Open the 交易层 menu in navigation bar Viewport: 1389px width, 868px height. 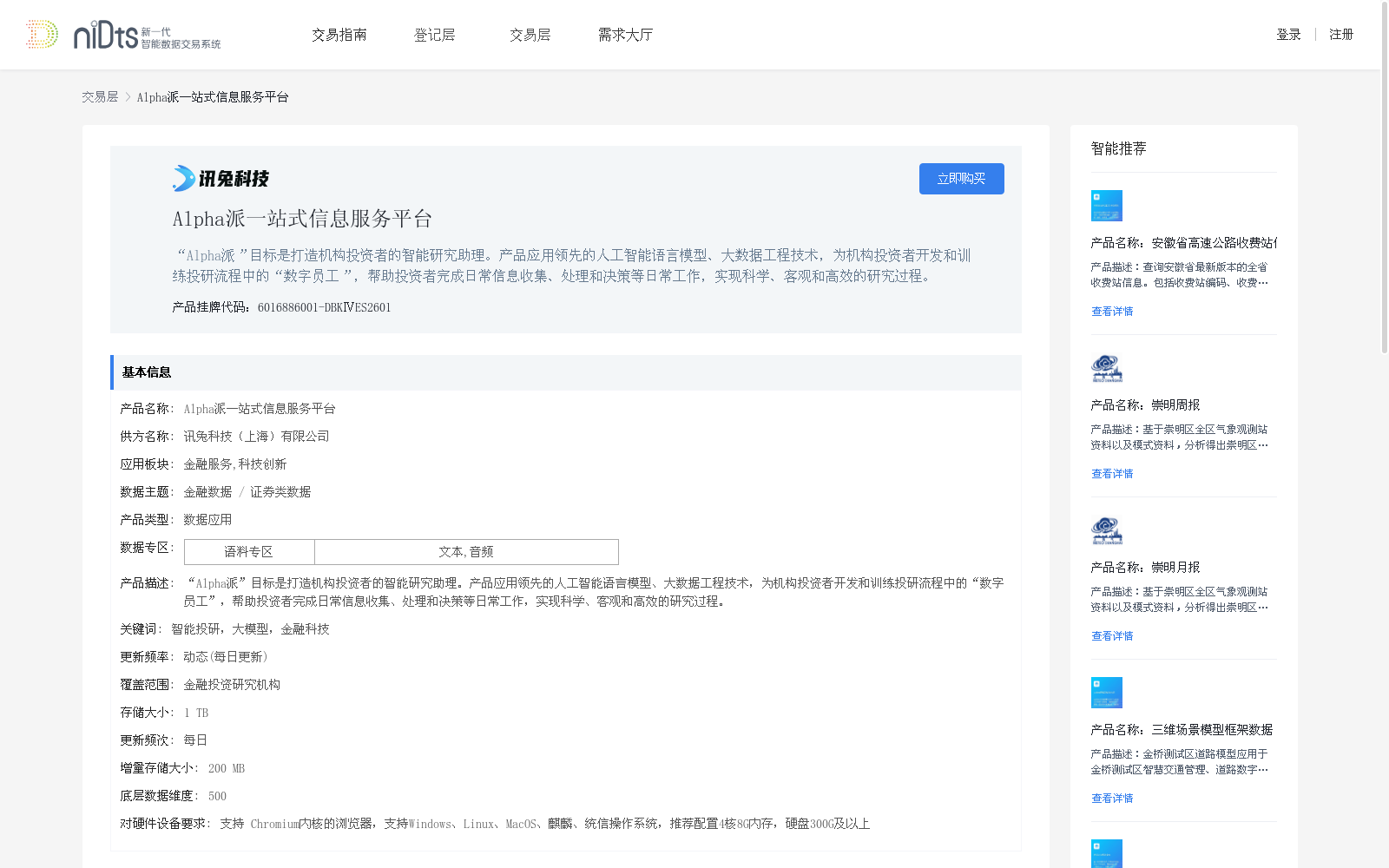click(x=530, y=35)
